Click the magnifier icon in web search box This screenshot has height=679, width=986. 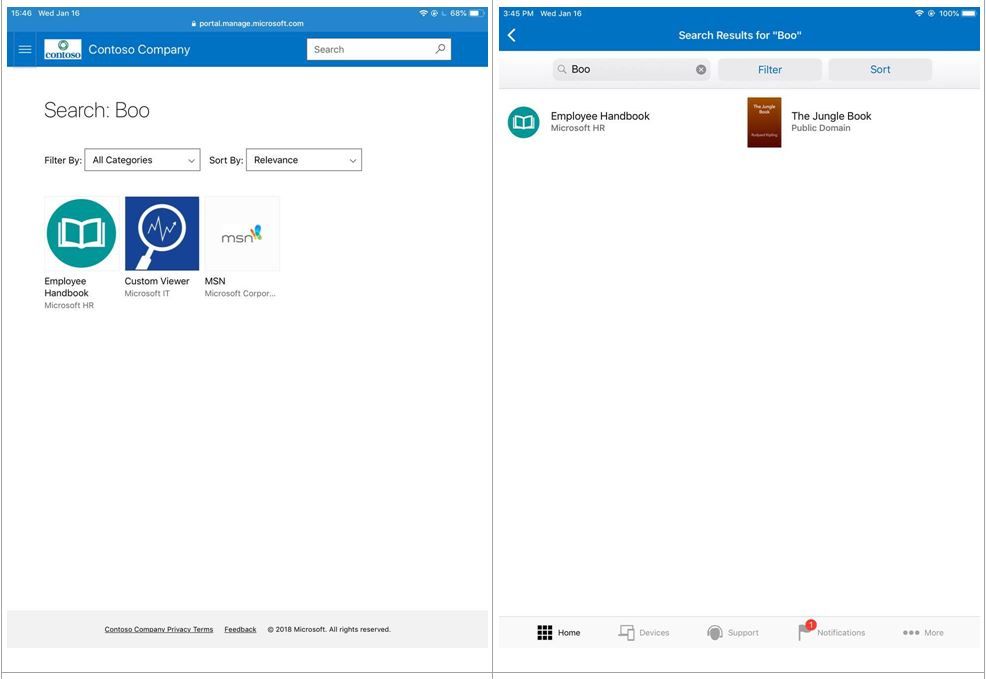(x=441, y=49)
